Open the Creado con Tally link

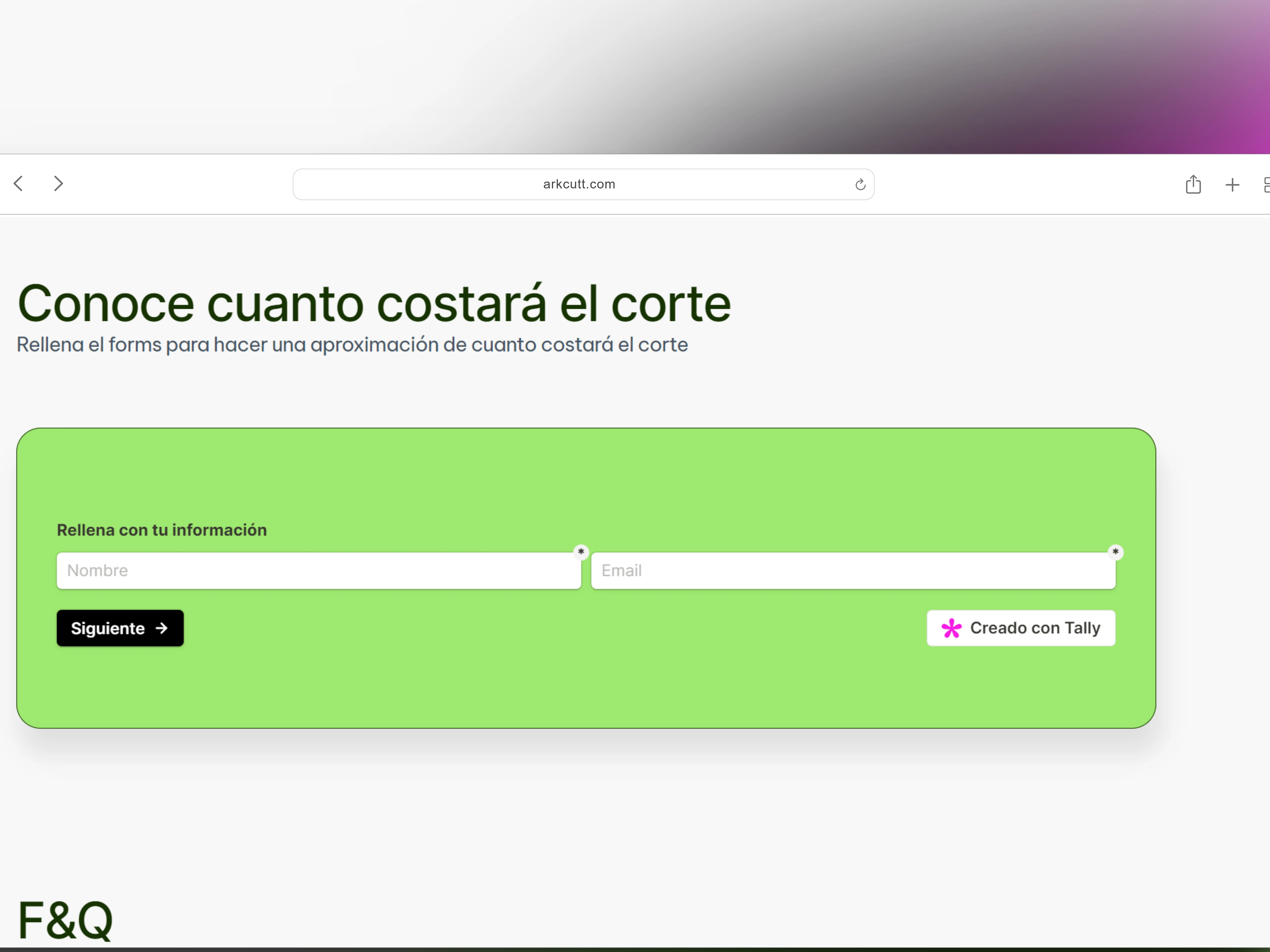(x=1021, y=628)
